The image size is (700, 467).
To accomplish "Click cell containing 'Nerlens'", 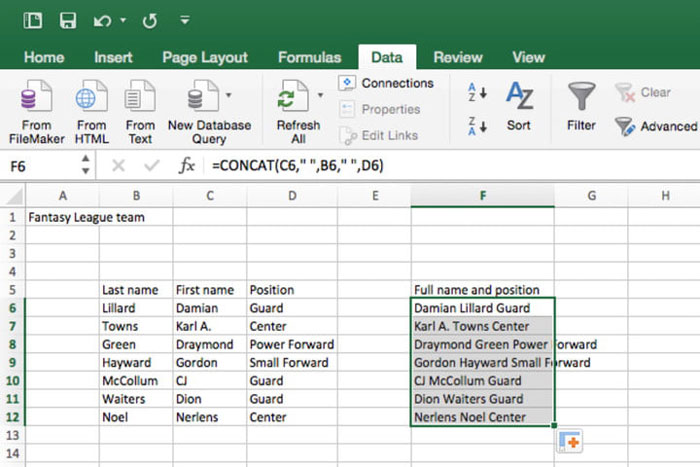I will pos(210,417).
